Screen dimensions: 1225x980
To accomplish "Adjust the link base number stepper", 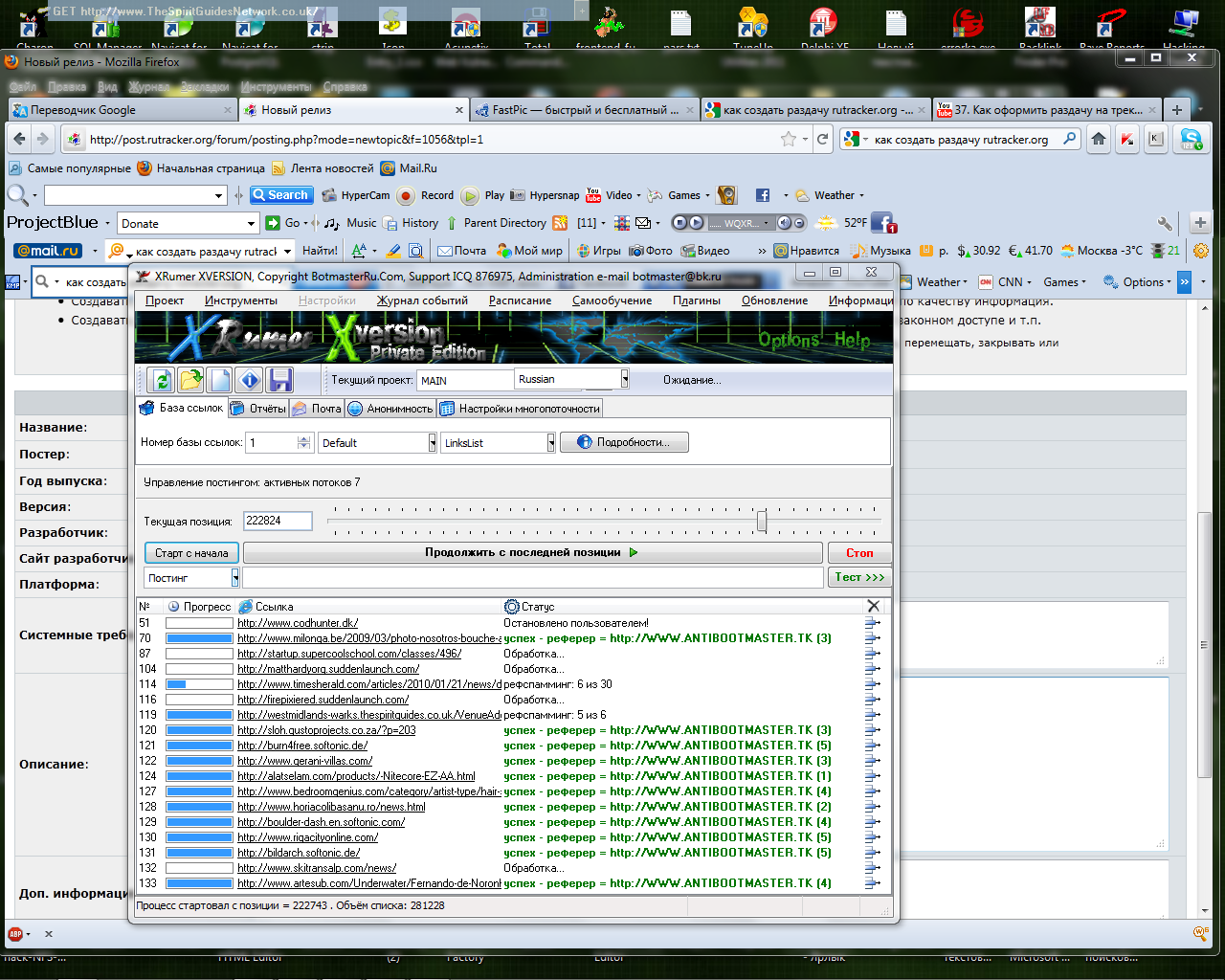I will 303,442.
